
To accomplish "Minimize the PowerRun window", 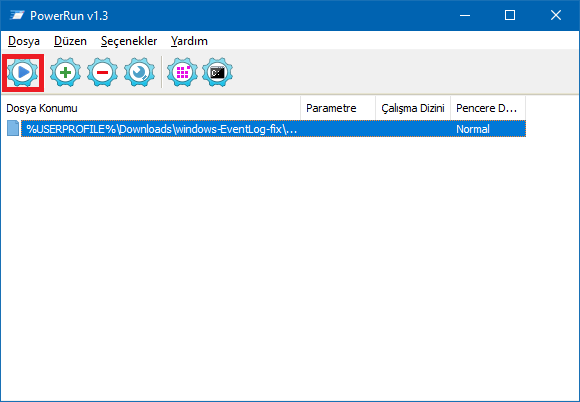I will [465, 16].
